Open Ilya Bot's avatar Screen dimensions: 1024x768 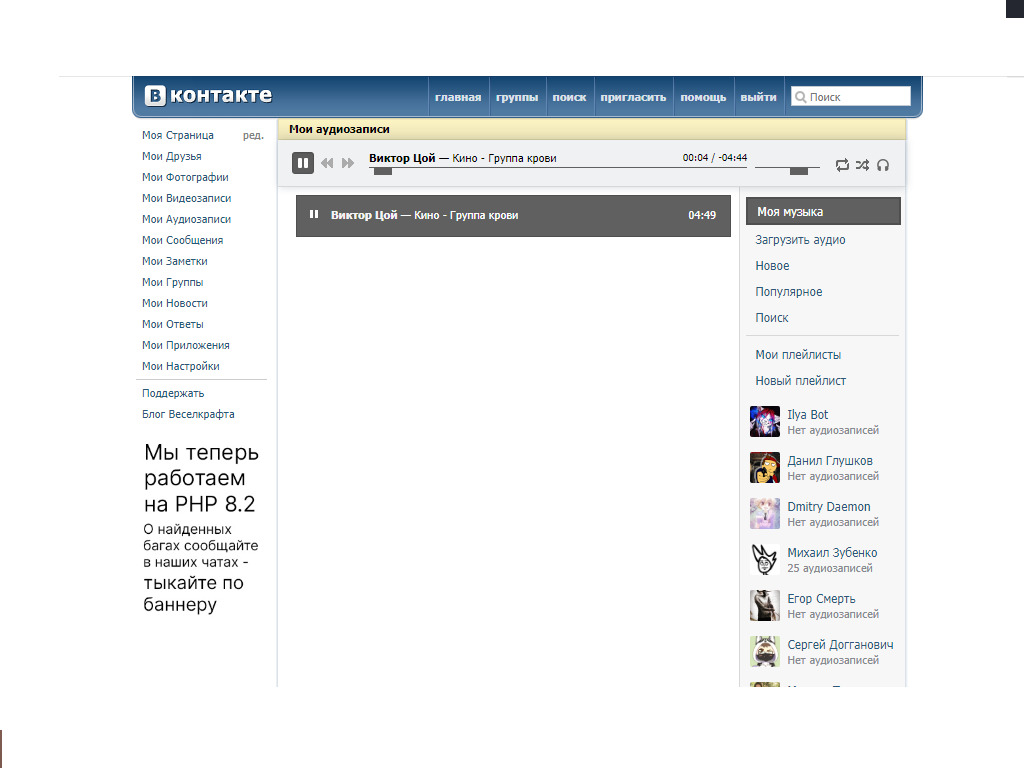click(765, 421)
